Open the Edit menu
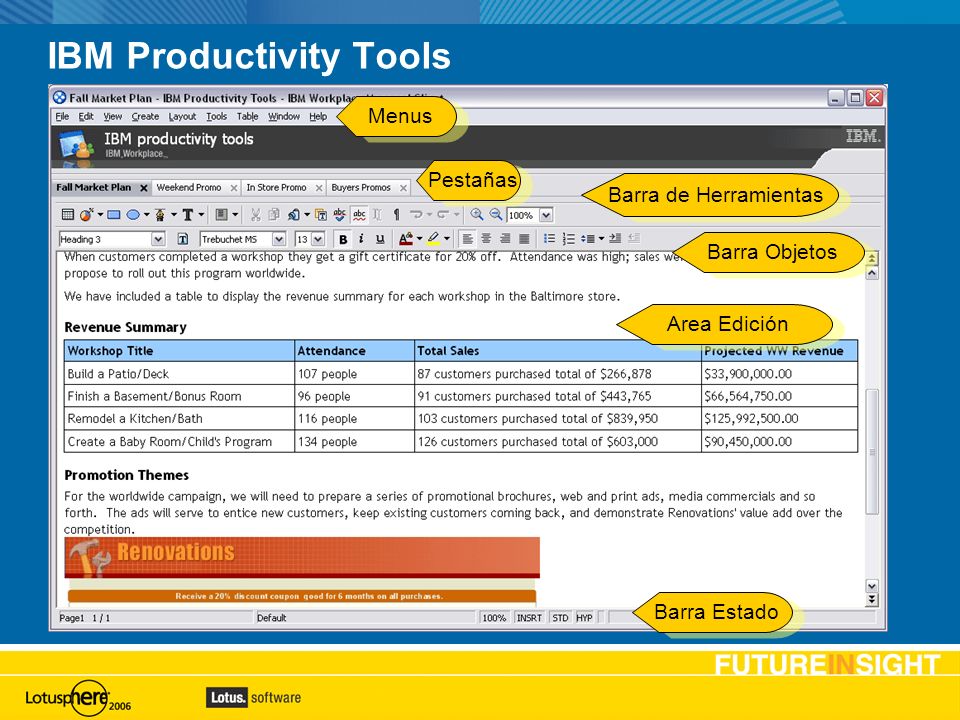 coord(86,116)
